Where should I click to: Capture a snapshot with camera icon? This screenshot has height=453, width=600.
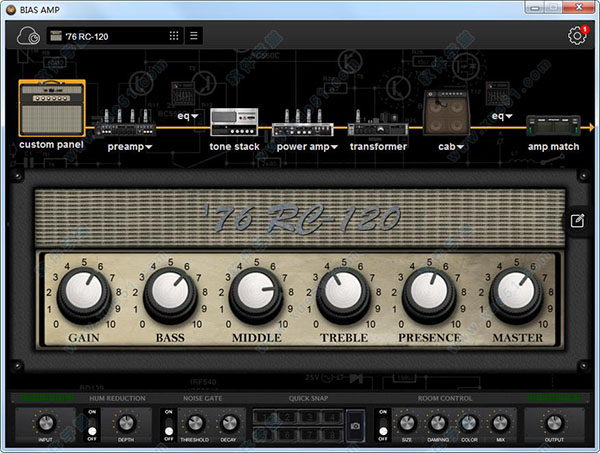tap(355, 425)
